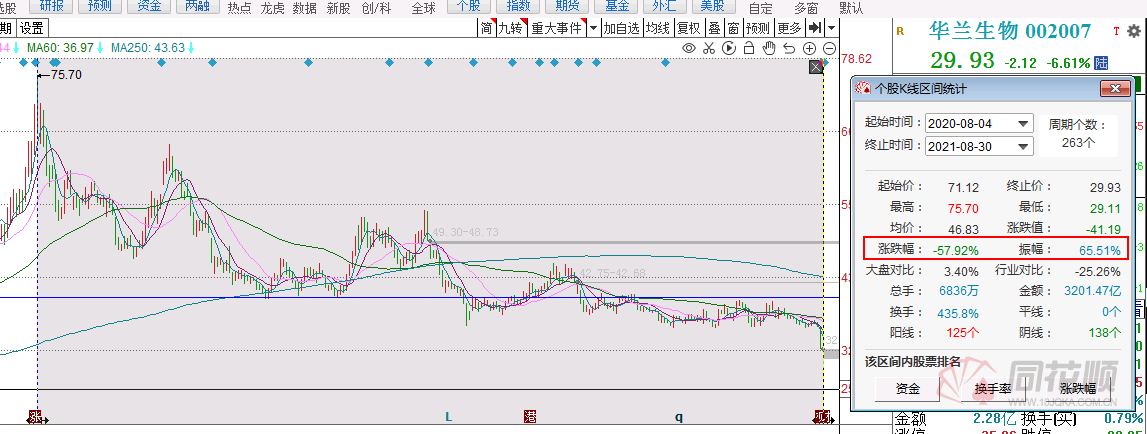Expand the dropdown arrow after 重大事件
Screen dimensions: 1147x434
pos(593,29)
